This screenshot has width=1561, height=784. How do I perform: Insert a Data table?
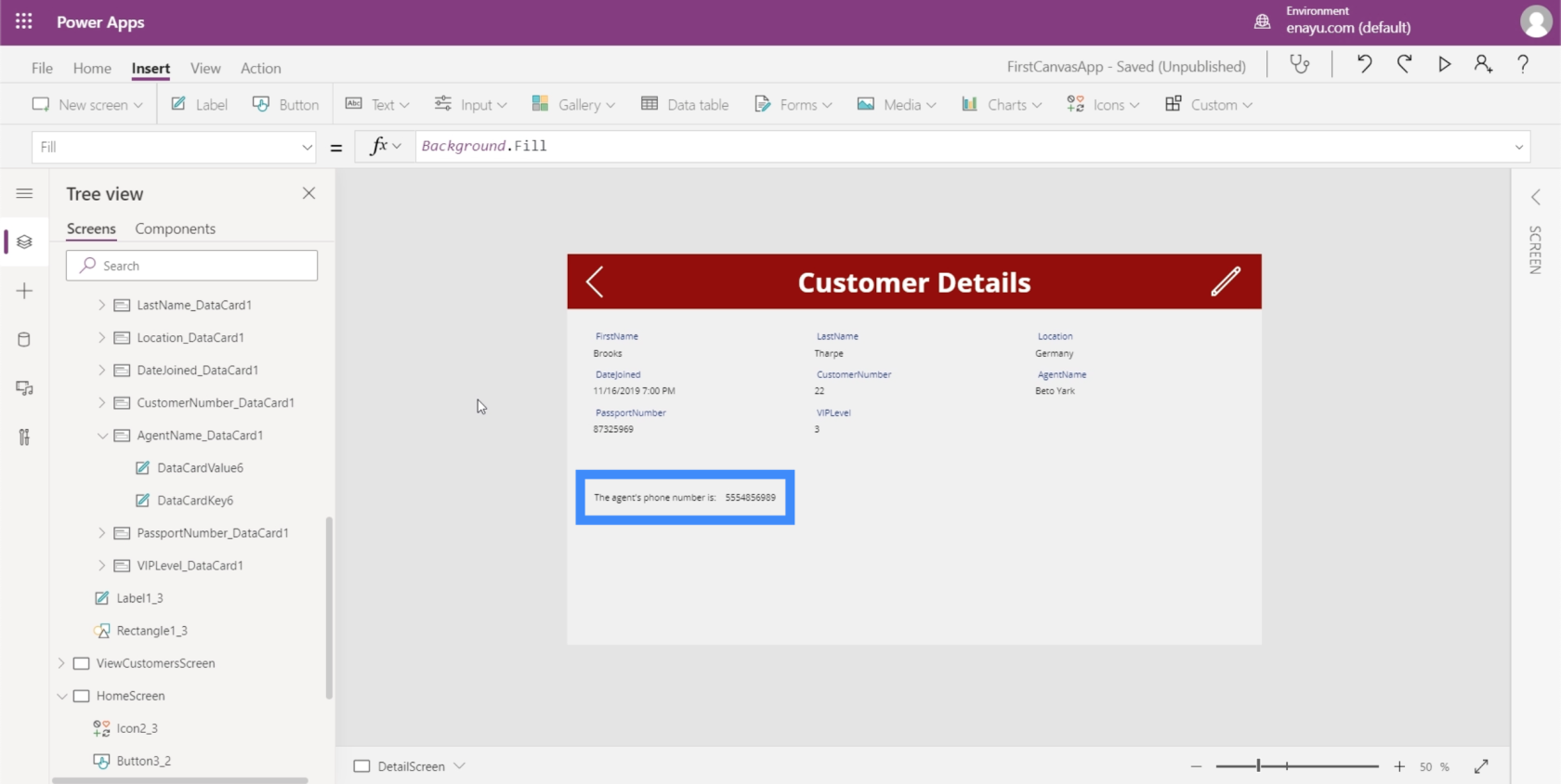coord(685,104)
